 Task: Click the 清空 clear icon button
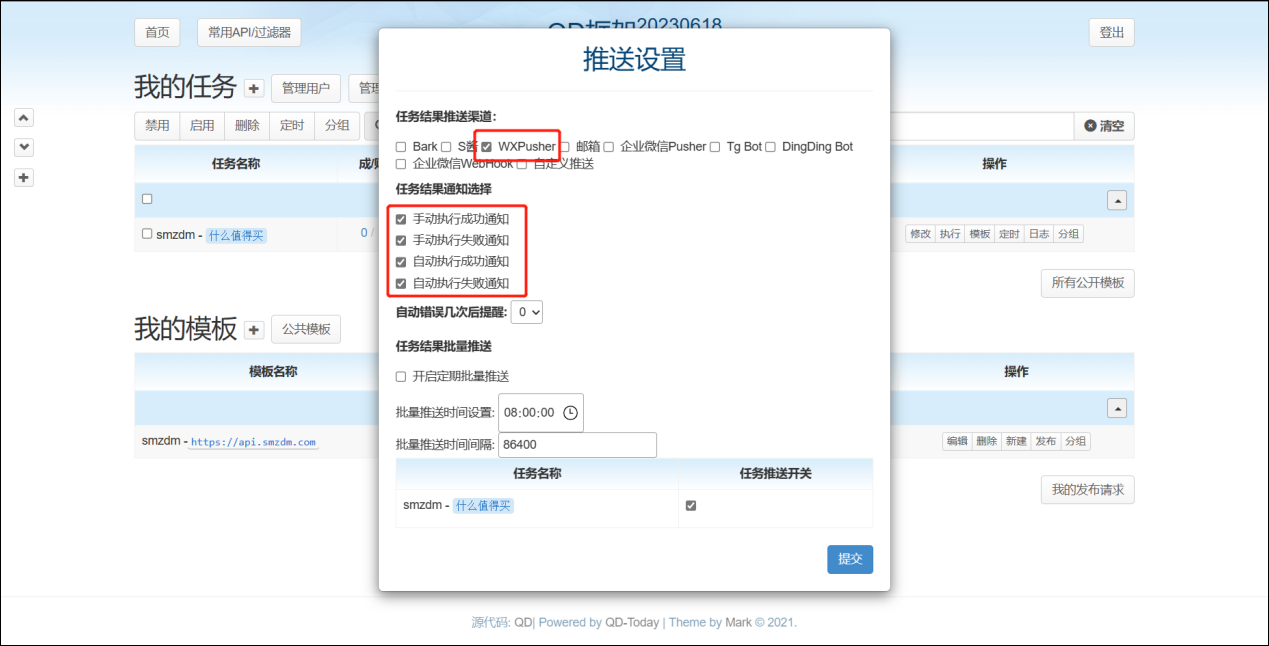tap(1104, 126)
